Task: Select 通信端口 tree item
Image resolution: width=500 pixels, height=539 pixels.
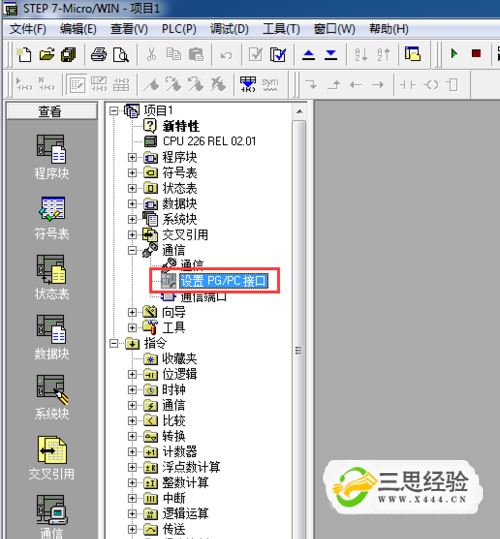Action: [x=204, y=297]
